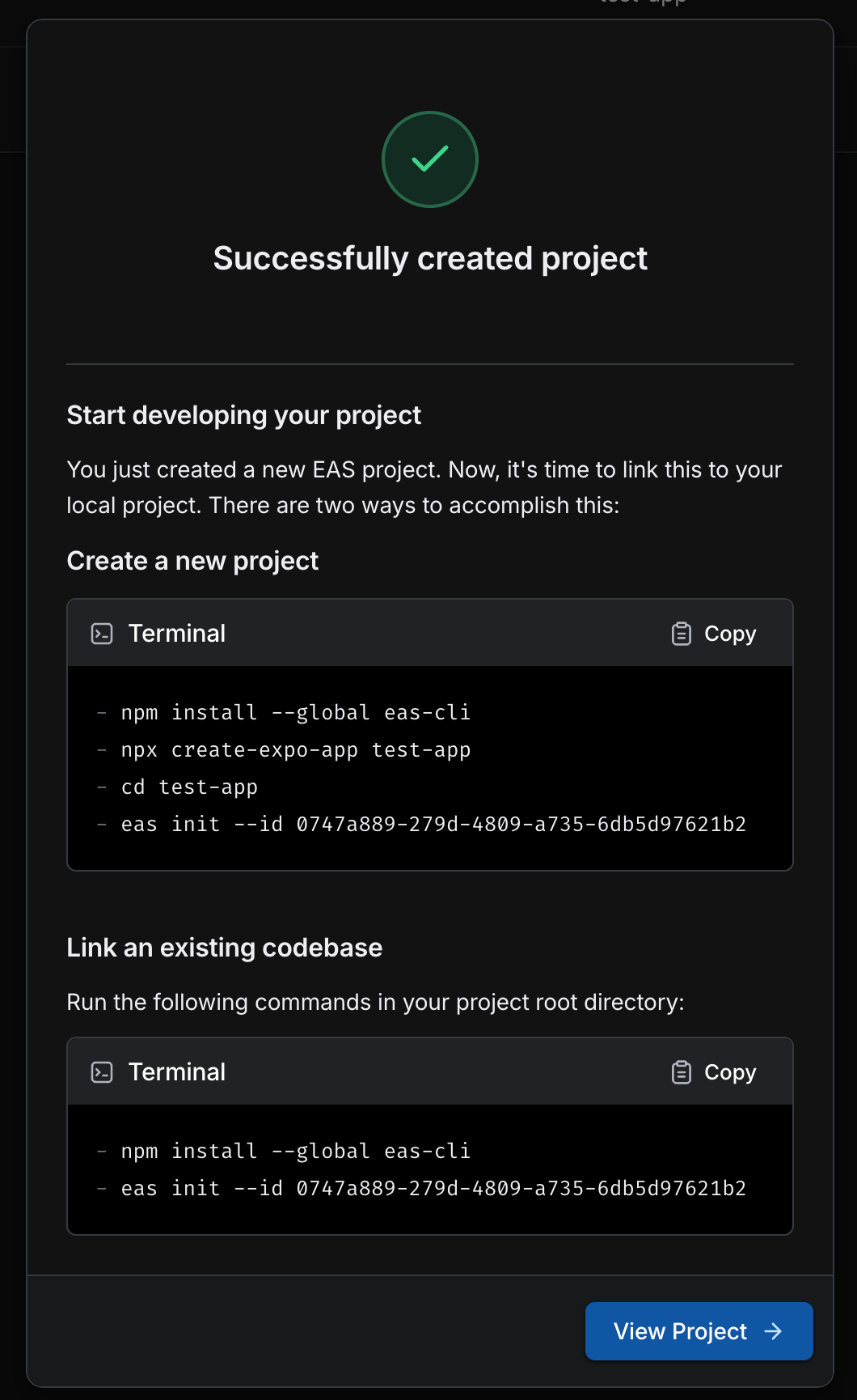Click the 'Run the following commands' instruction text
857x1400 pixels.
pos(375,1002)
